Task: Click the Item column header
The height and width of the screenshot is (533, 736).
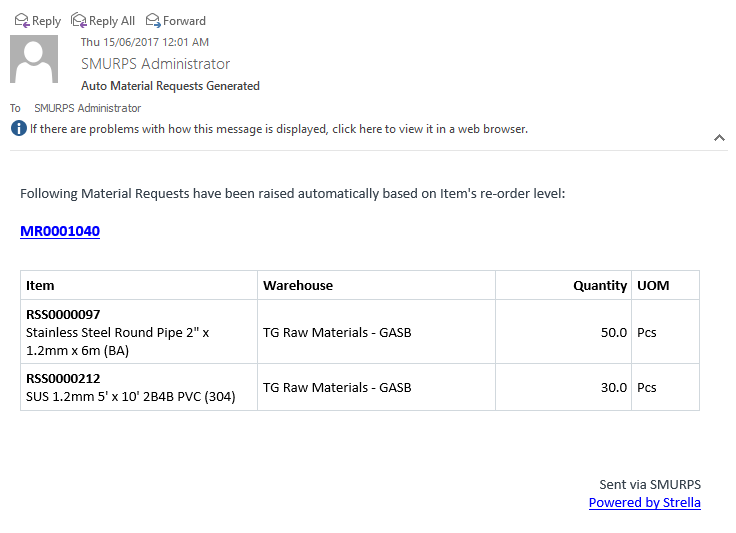Action: pos(40,285)
